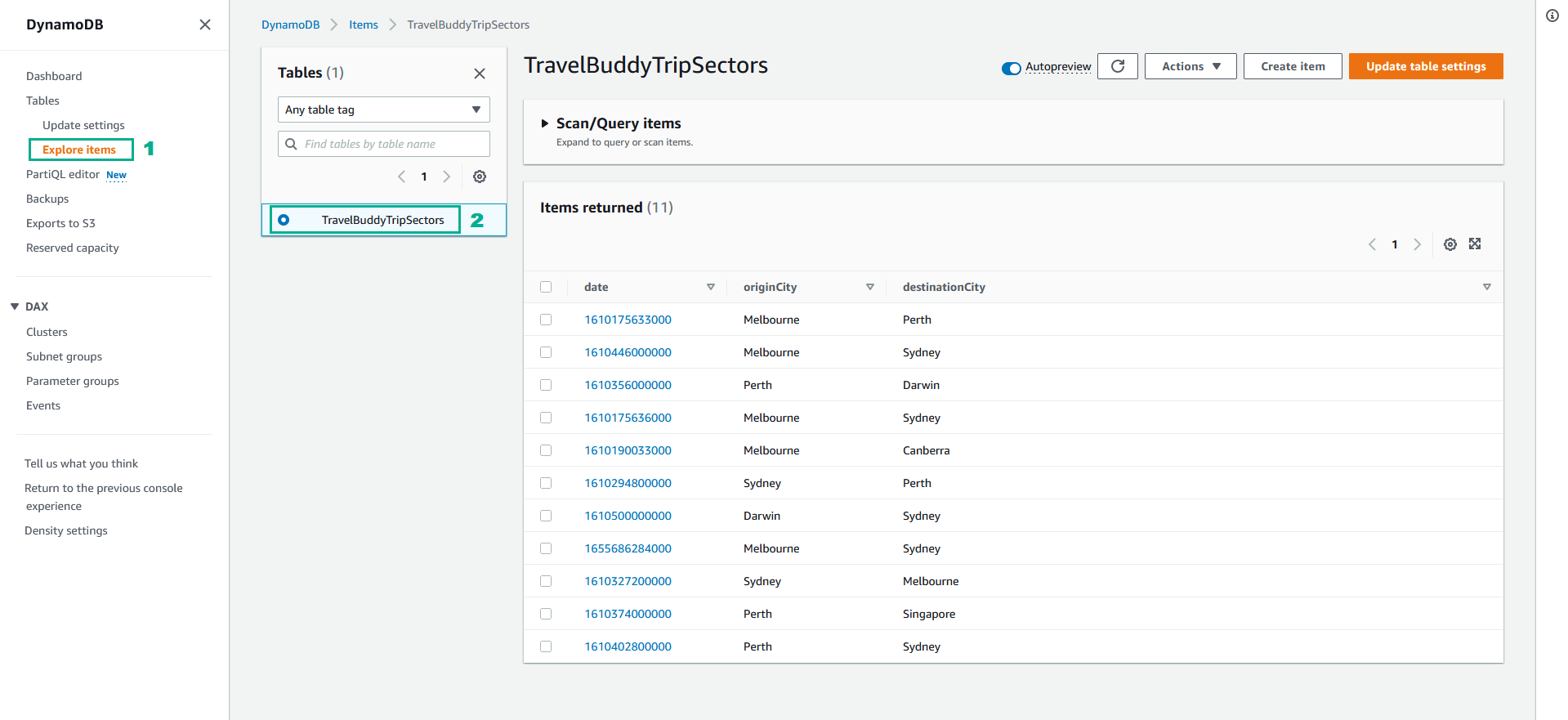
Task: Check the row for item 1610327200000
Action: (x=546, y=581)
